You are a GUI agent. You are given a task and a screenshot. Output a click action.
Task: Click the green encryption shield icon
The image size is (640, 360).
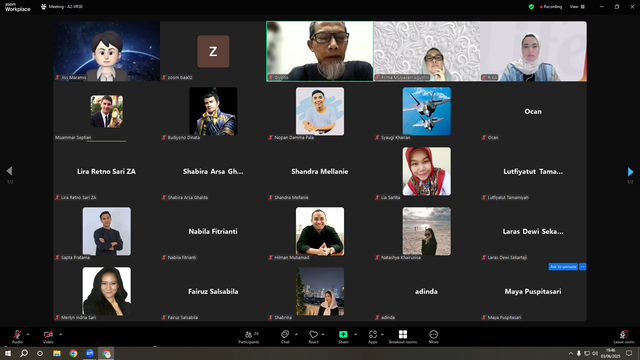pyautogui.click(x=531, y=7)
